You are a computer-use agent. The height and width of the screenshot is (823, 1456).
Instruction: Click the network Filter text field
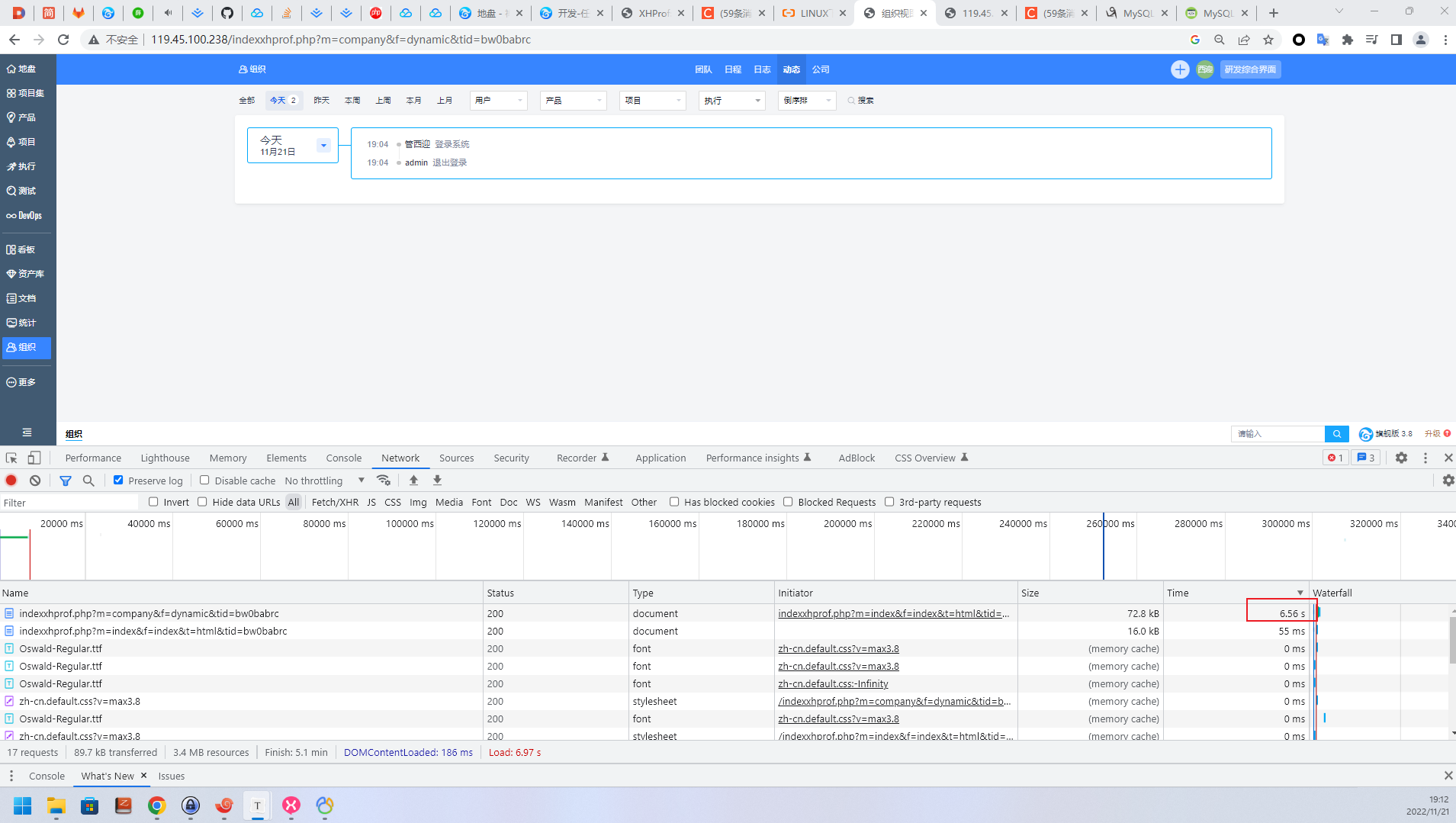point(69,503)
